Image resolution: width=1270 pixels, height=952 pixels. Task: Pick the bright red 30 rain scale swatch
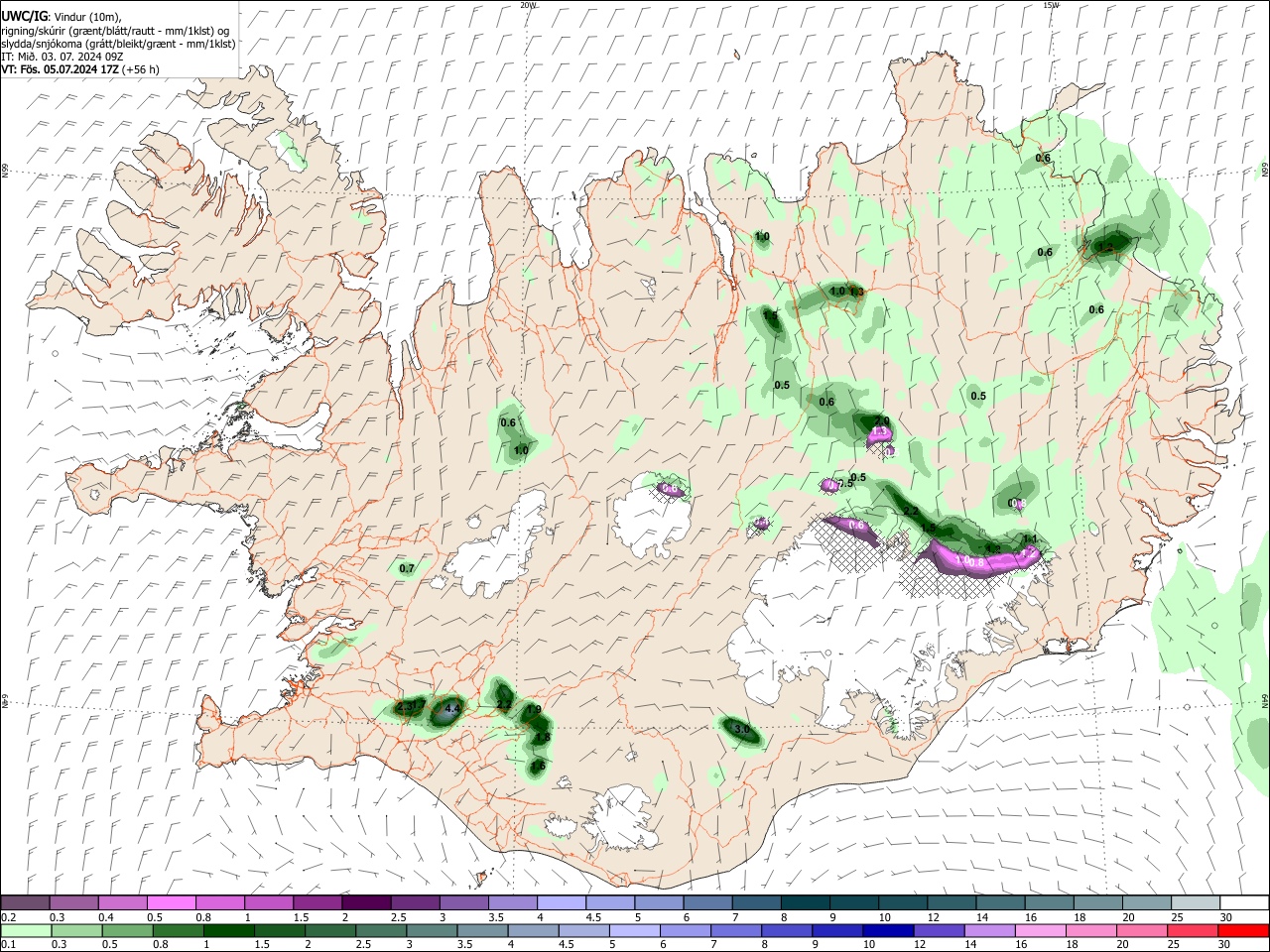1245,930
